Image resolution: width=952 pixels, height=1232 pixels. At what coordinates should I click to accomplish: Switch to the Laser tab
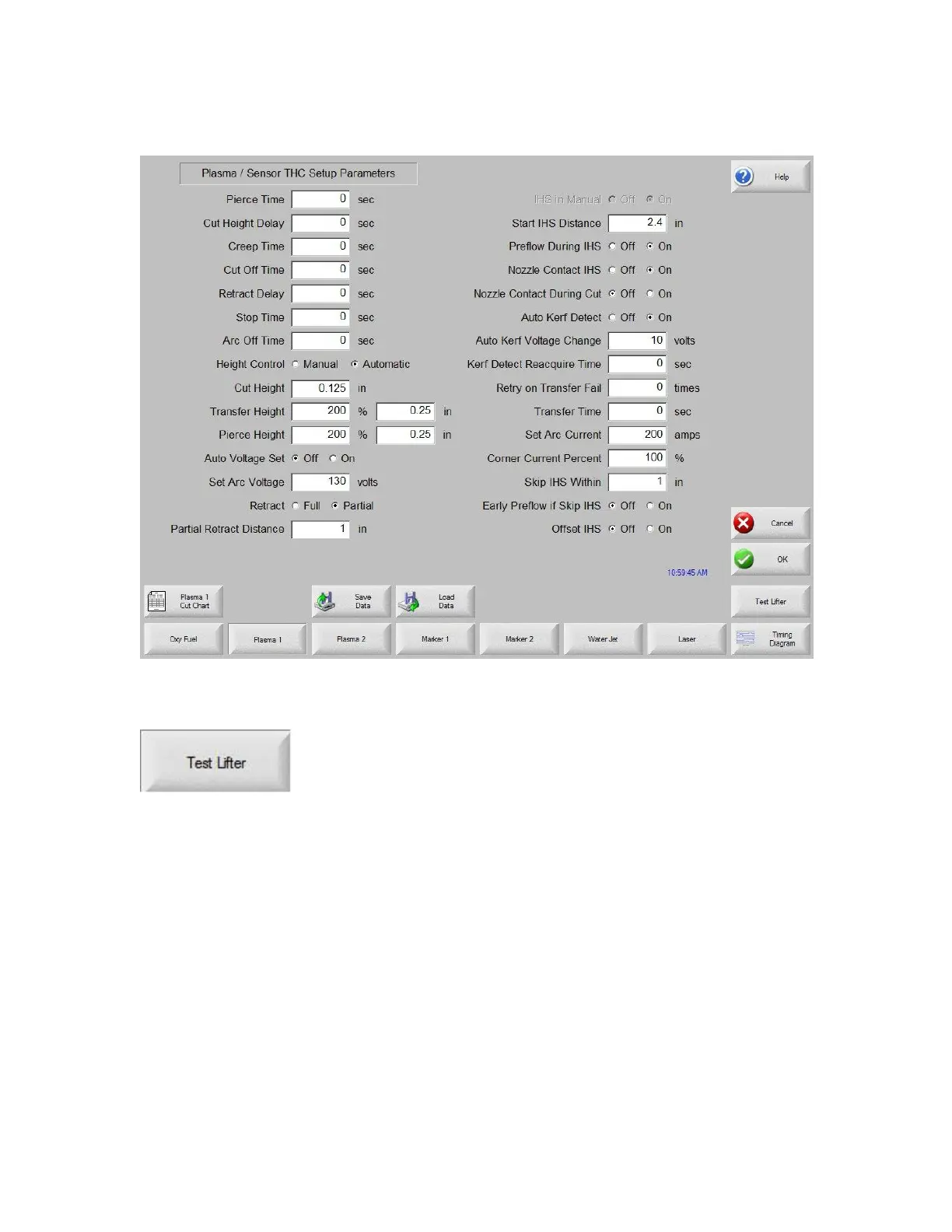click(x=688, y=639)
